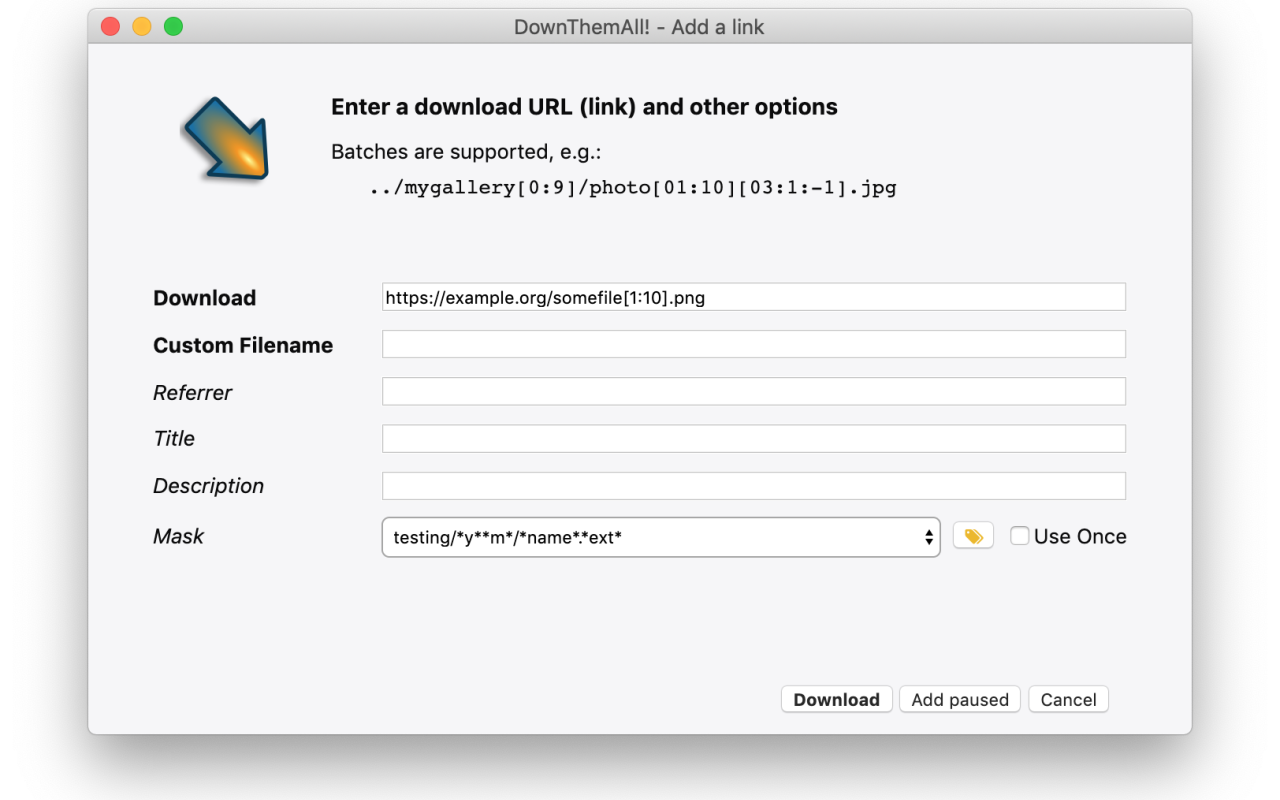
Task: Click the Add paused button
Action: point(960,699)
